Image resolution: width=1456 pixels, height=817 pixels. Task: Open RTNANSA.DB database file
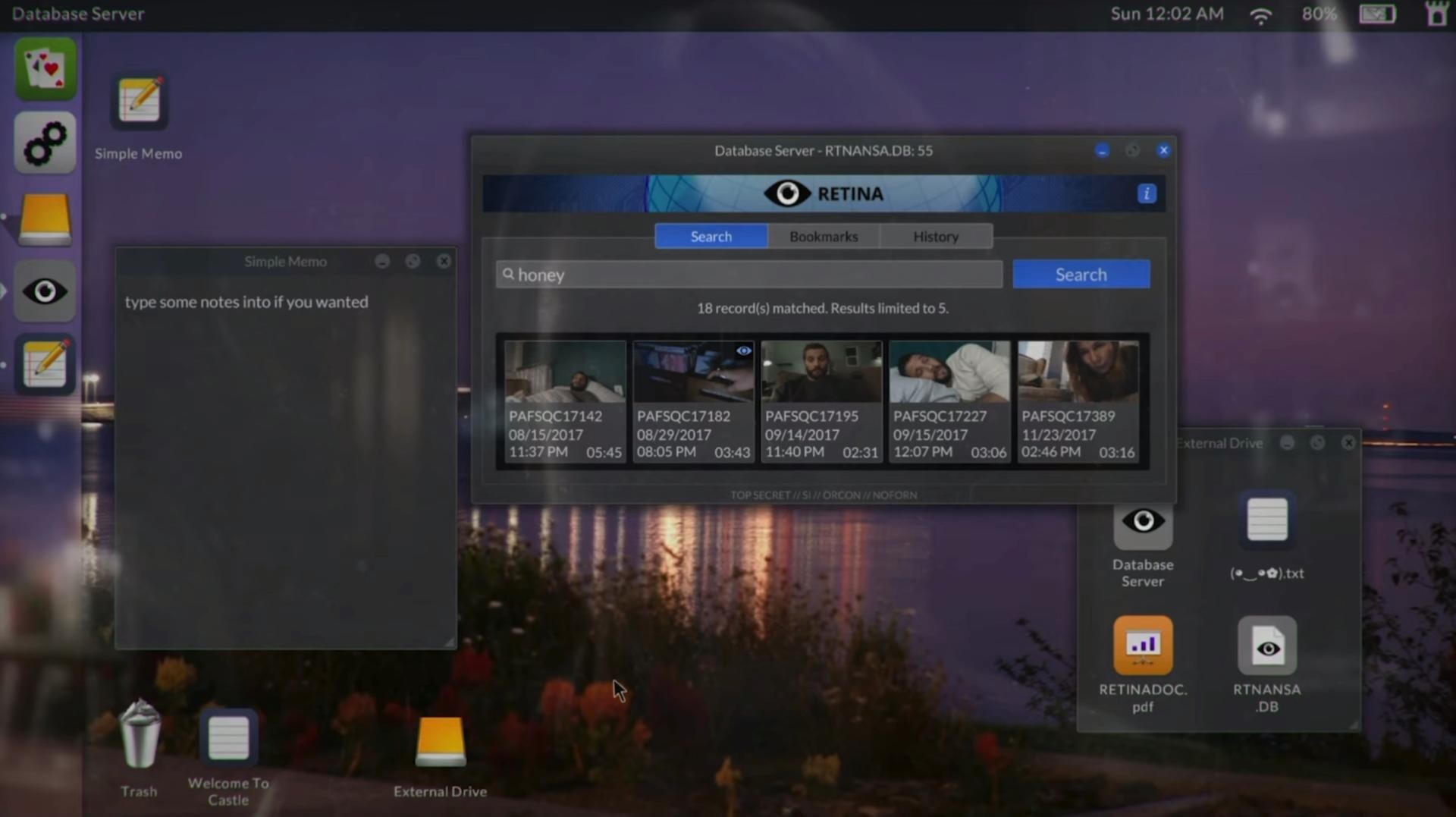[x=1266, y=646]
